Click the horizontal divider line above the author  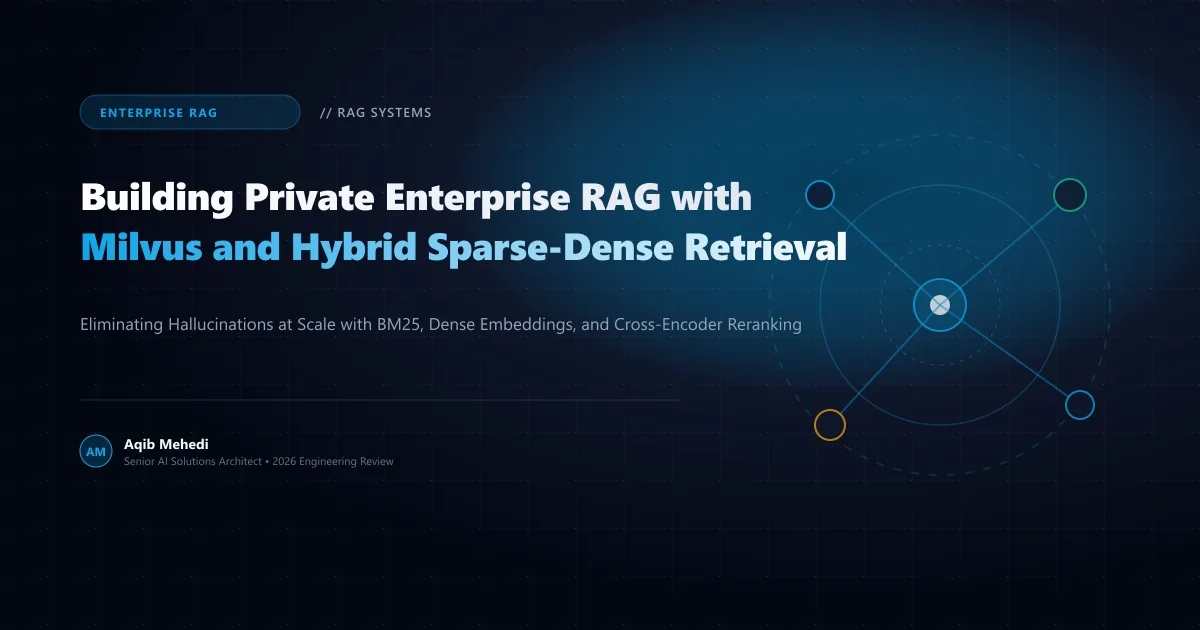(x=380, y=400)
